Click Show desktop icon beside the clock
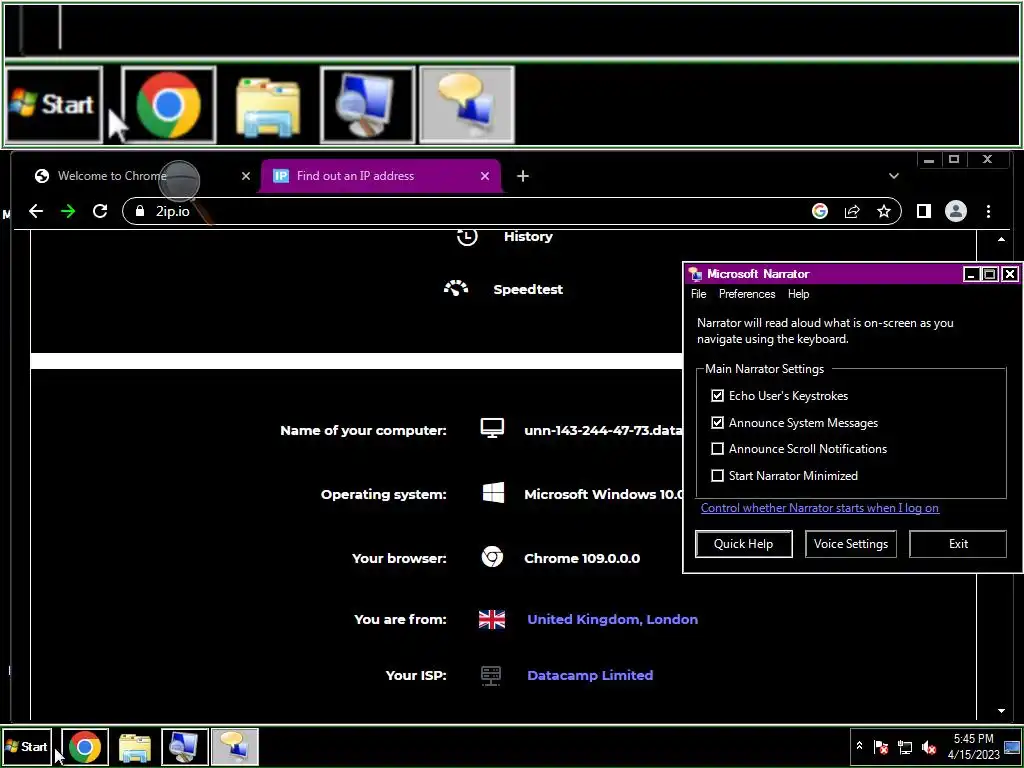Viewport: 1024px width, 768px height. [1012, 746]
